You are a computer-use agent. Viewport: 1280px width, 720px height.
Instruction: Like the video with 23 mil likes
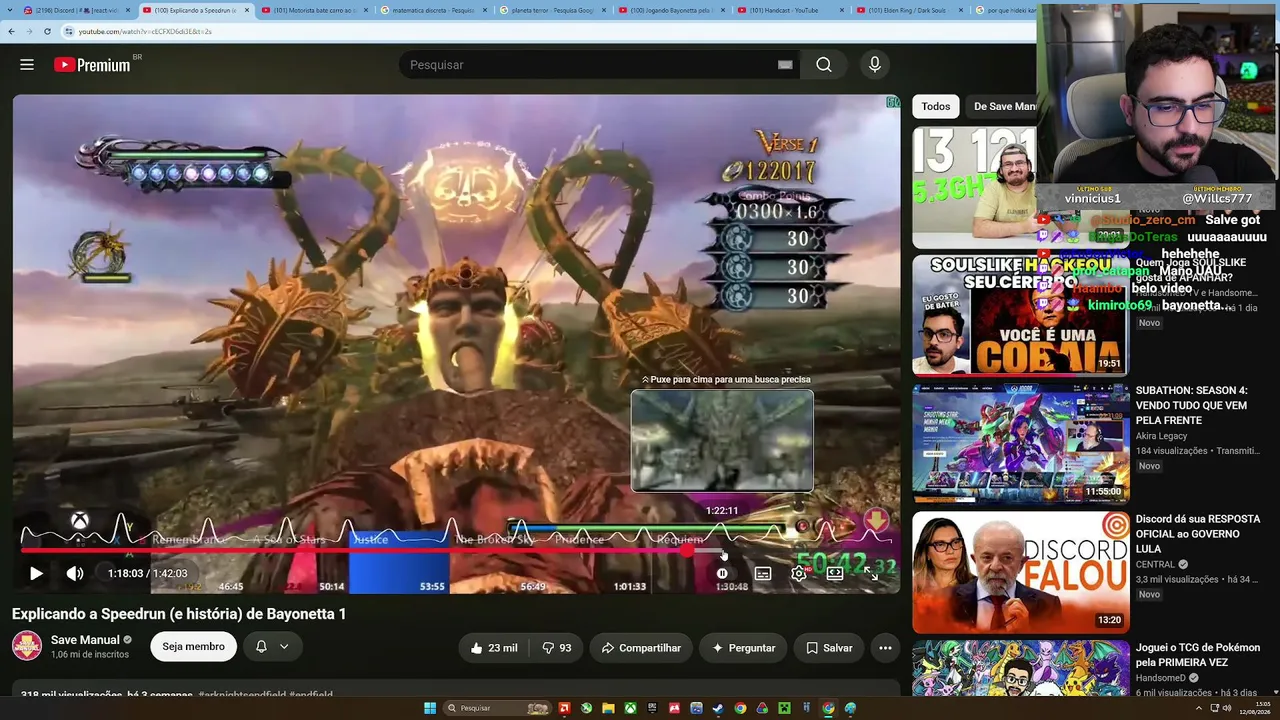coord(494,648)
